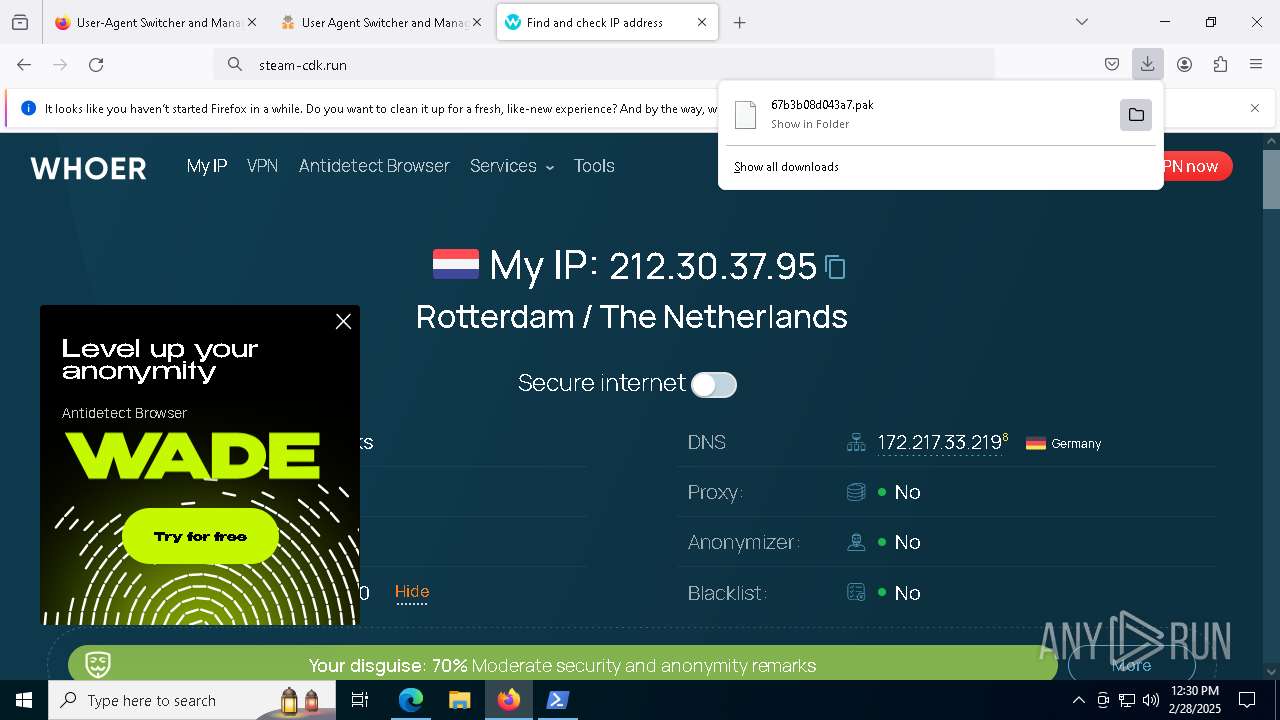Viewport: 1280px width, 720px height.
Task: Open File Explorer from taskbar
Action: (x=460, y=700)
